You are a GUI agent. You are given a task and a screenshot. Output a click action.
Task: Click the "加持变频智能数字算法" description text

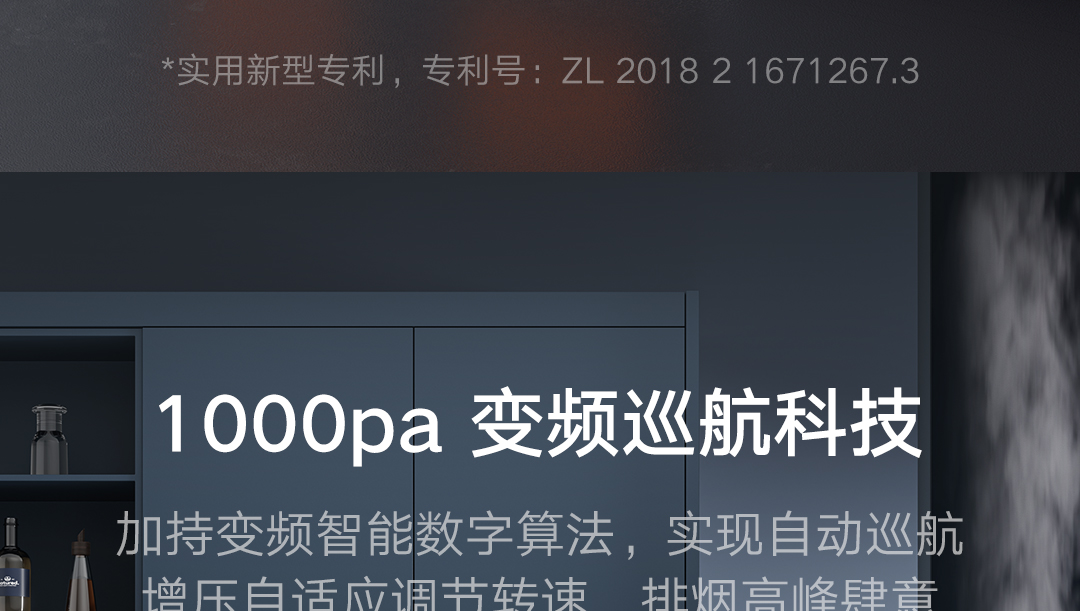(364, 534)
